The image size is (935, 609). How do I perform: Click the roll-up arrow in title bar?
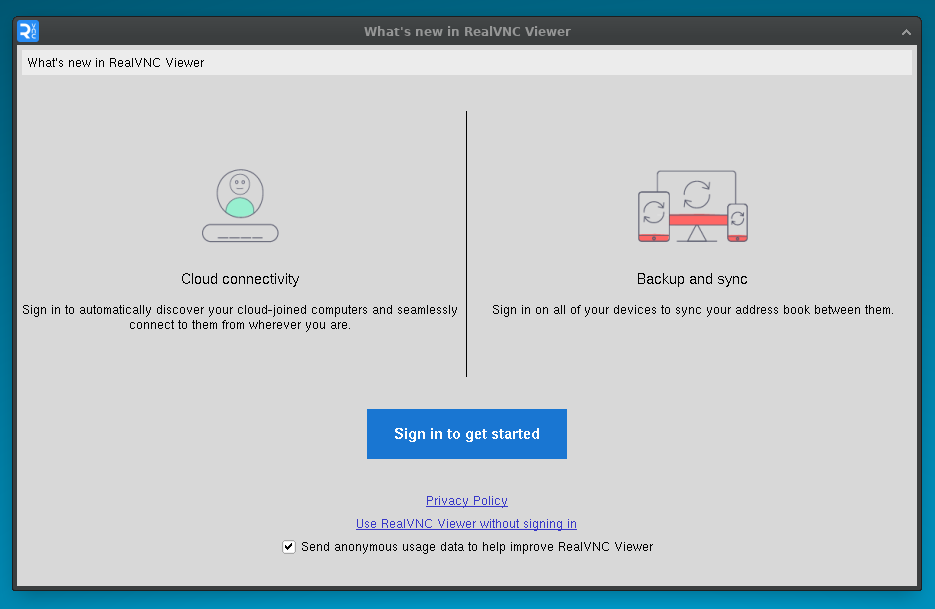pos(906,32)
